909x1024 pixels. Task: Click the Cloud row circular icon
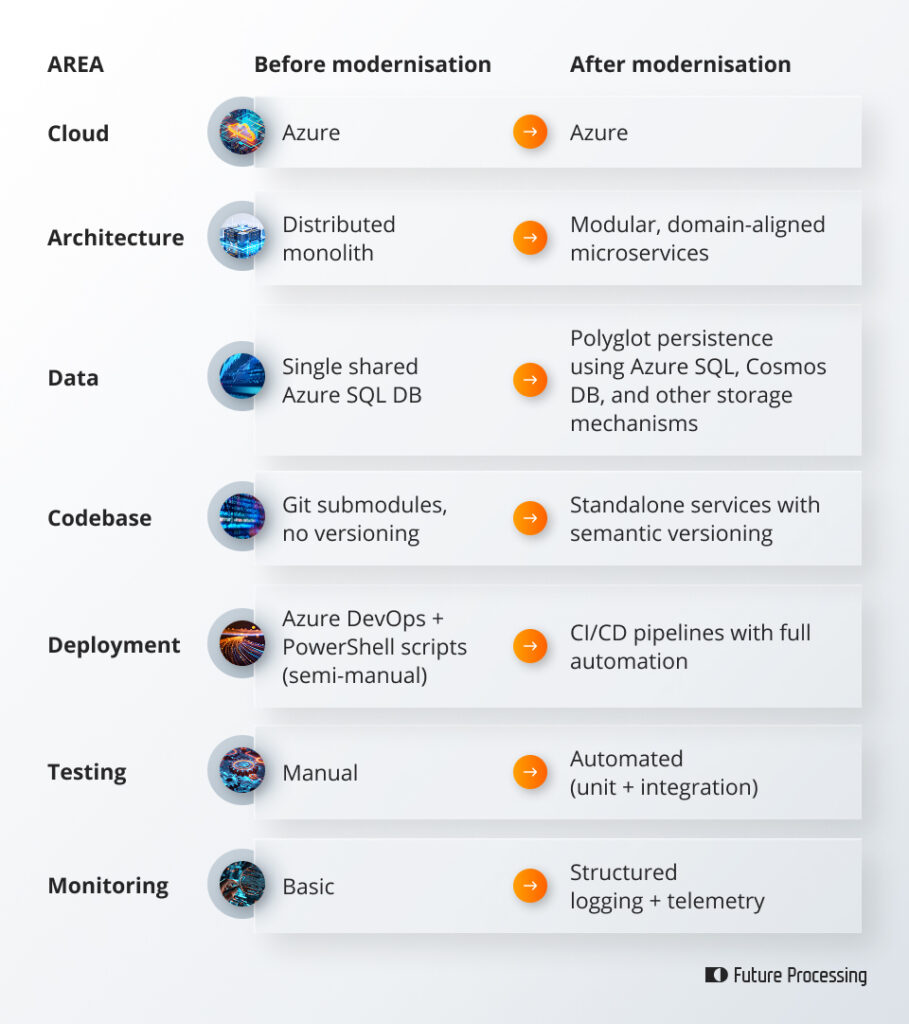click(242, 132)
